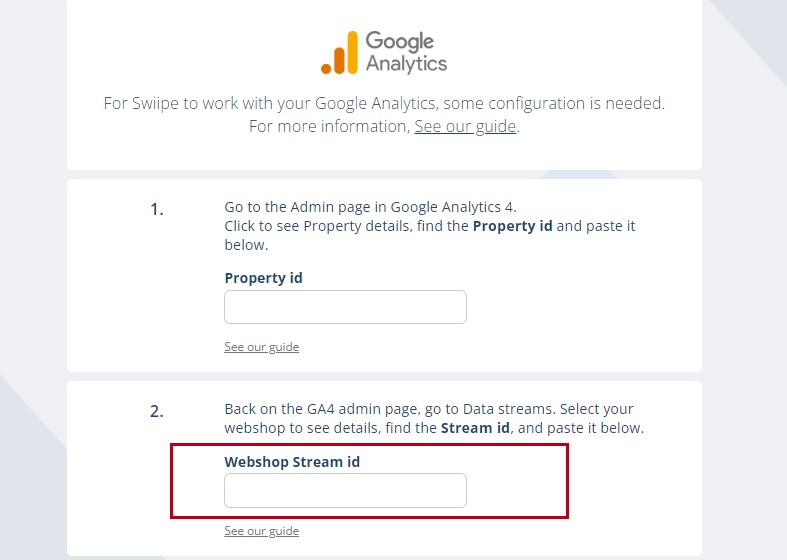Click the "Go to the Admin page" instruction line
The width and height of the screenshot is (787, 560).
pos(370,207)
